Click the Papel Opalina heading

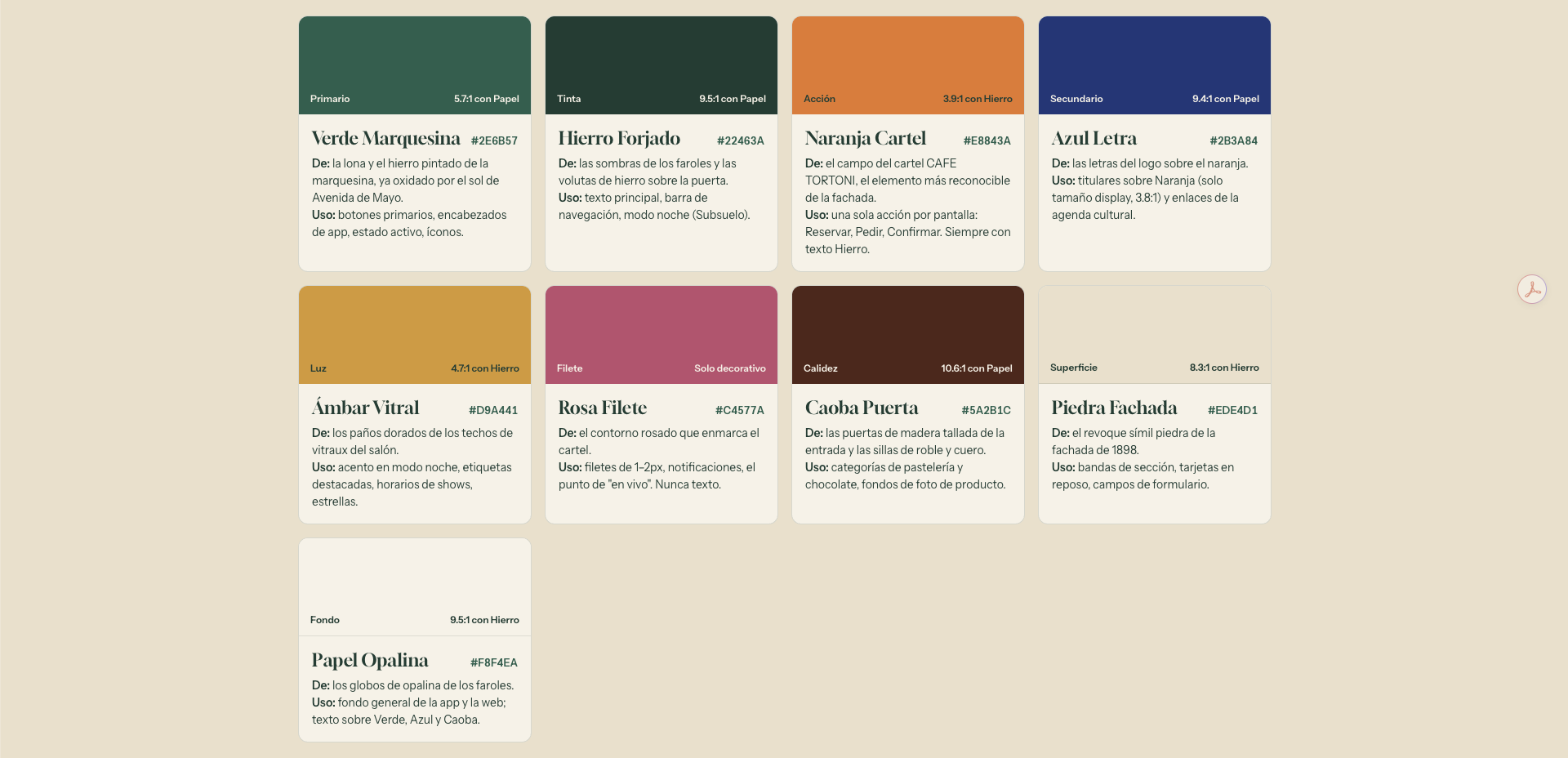370,660
